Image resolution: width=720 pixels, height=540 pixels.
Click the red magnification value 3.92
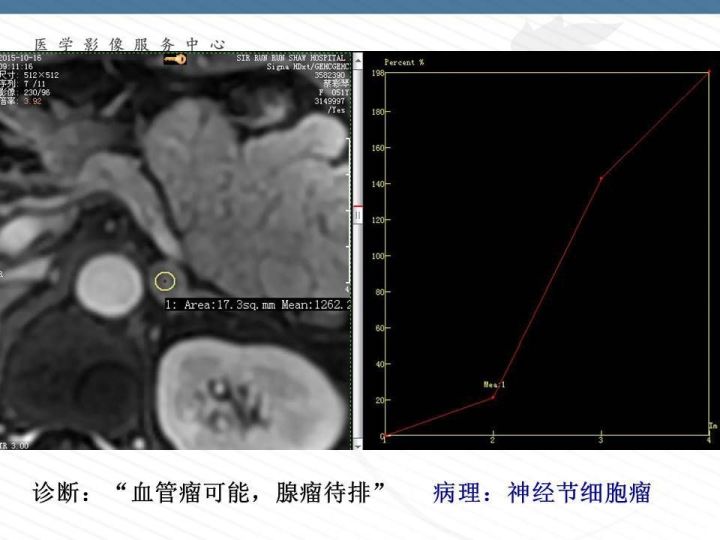pos(33,101)
